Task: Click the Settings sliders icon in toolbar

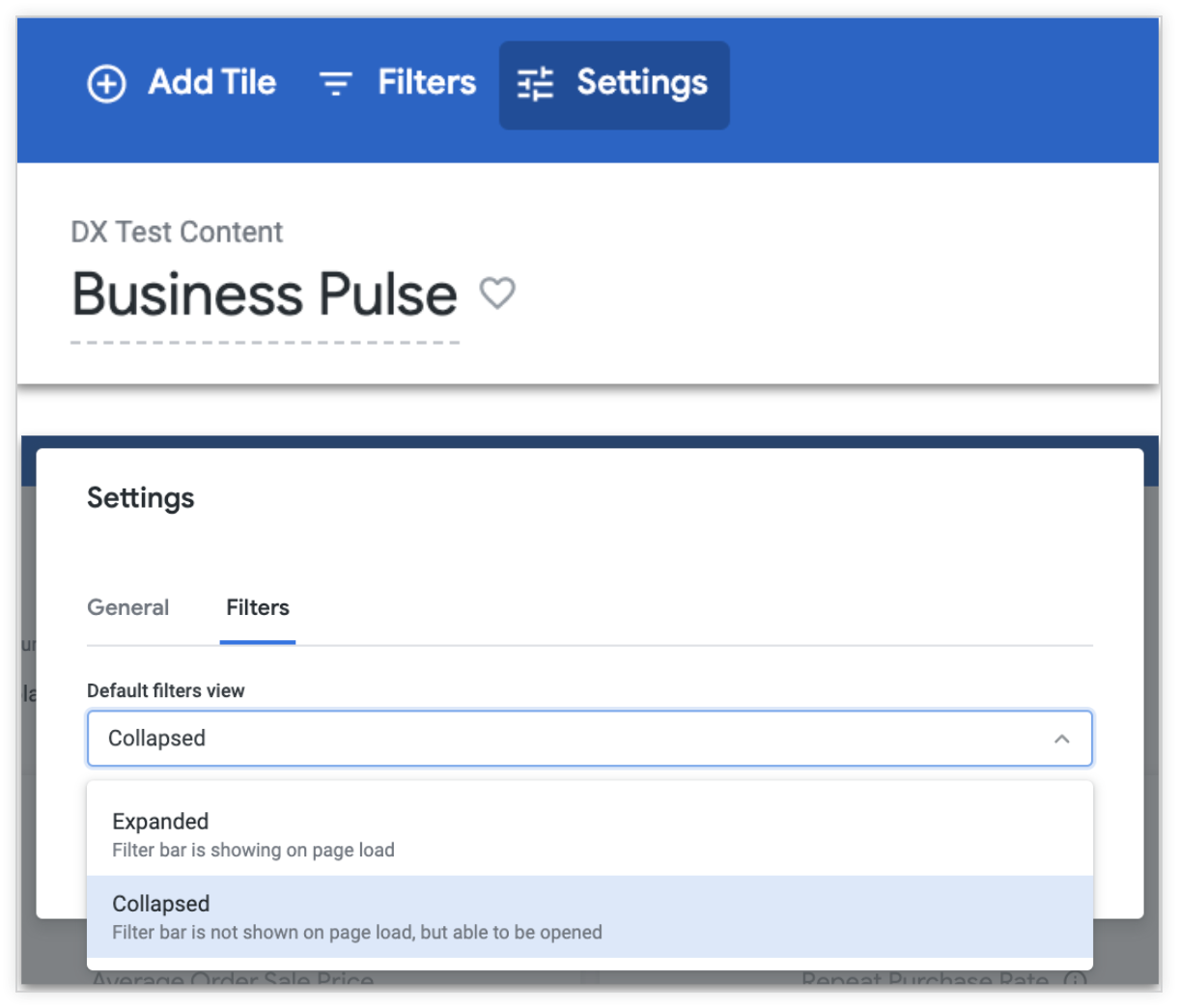Action: [535, 84]
